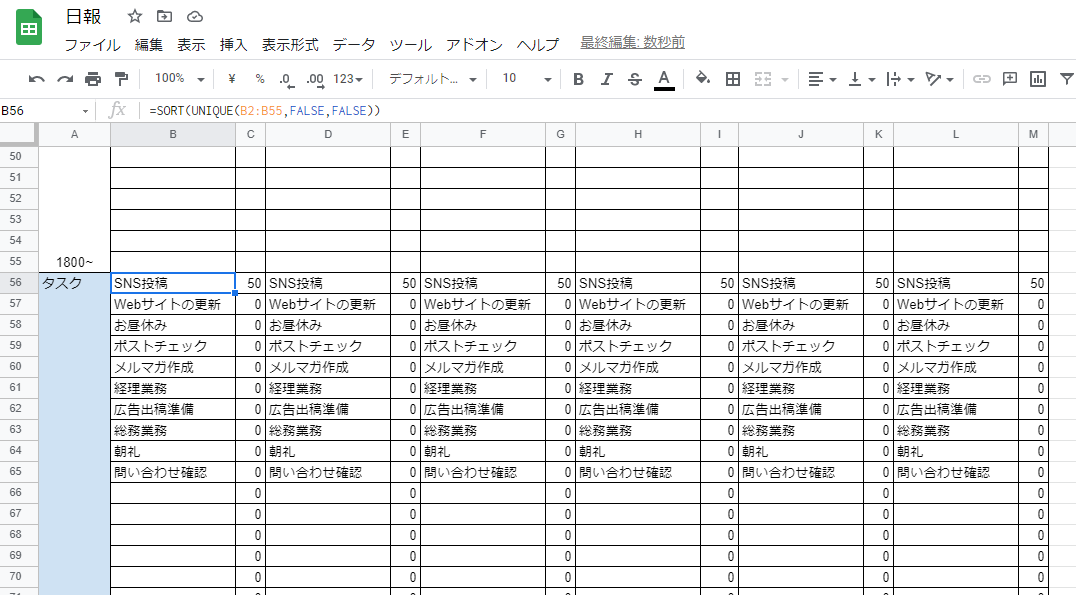Open the Google Sheets home icon
1076x595 pixels.
(29, 28)
